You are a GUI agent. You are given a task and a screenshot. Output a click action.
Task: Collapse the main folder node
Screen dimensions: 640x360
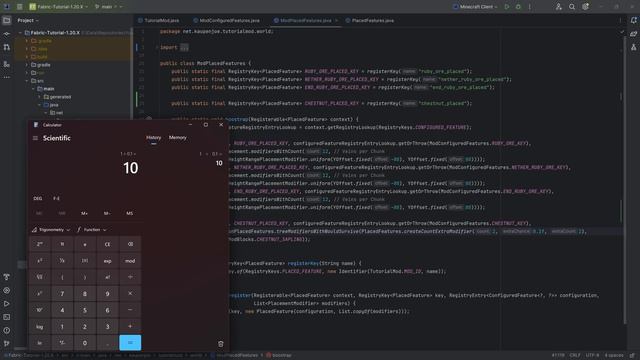[x=33, y=89]
